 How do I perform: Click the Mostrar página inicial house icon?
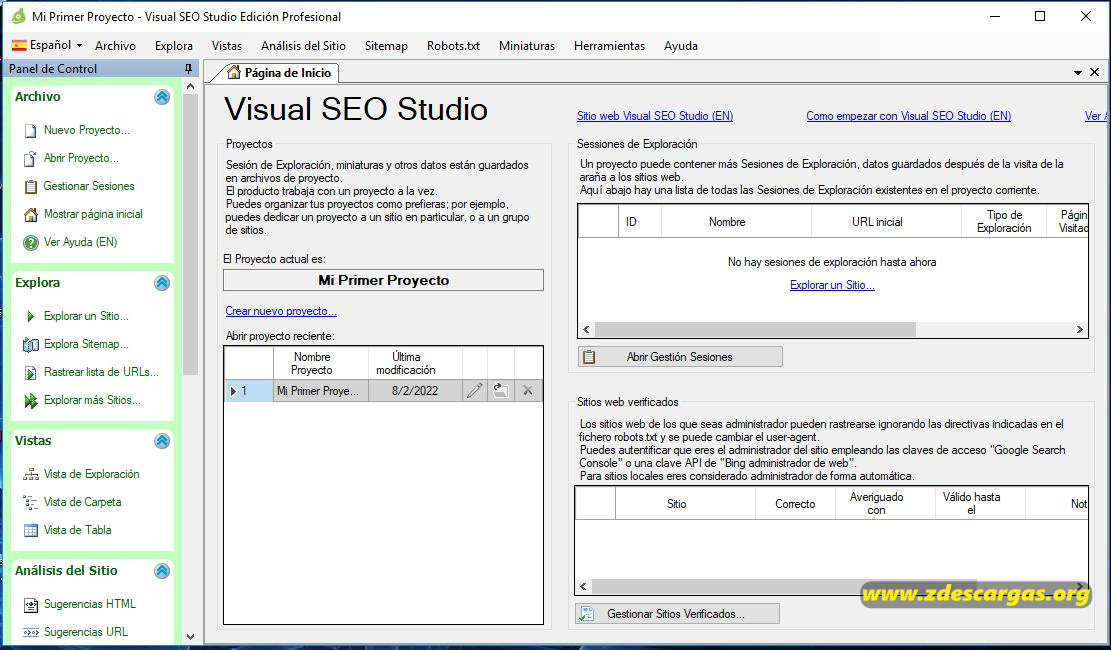(30, 214)
